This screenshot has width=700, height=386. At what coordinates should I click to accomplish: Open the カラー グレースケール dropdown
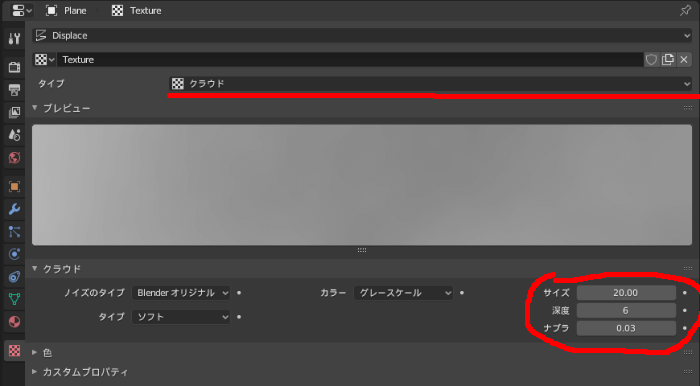[404, 293]
